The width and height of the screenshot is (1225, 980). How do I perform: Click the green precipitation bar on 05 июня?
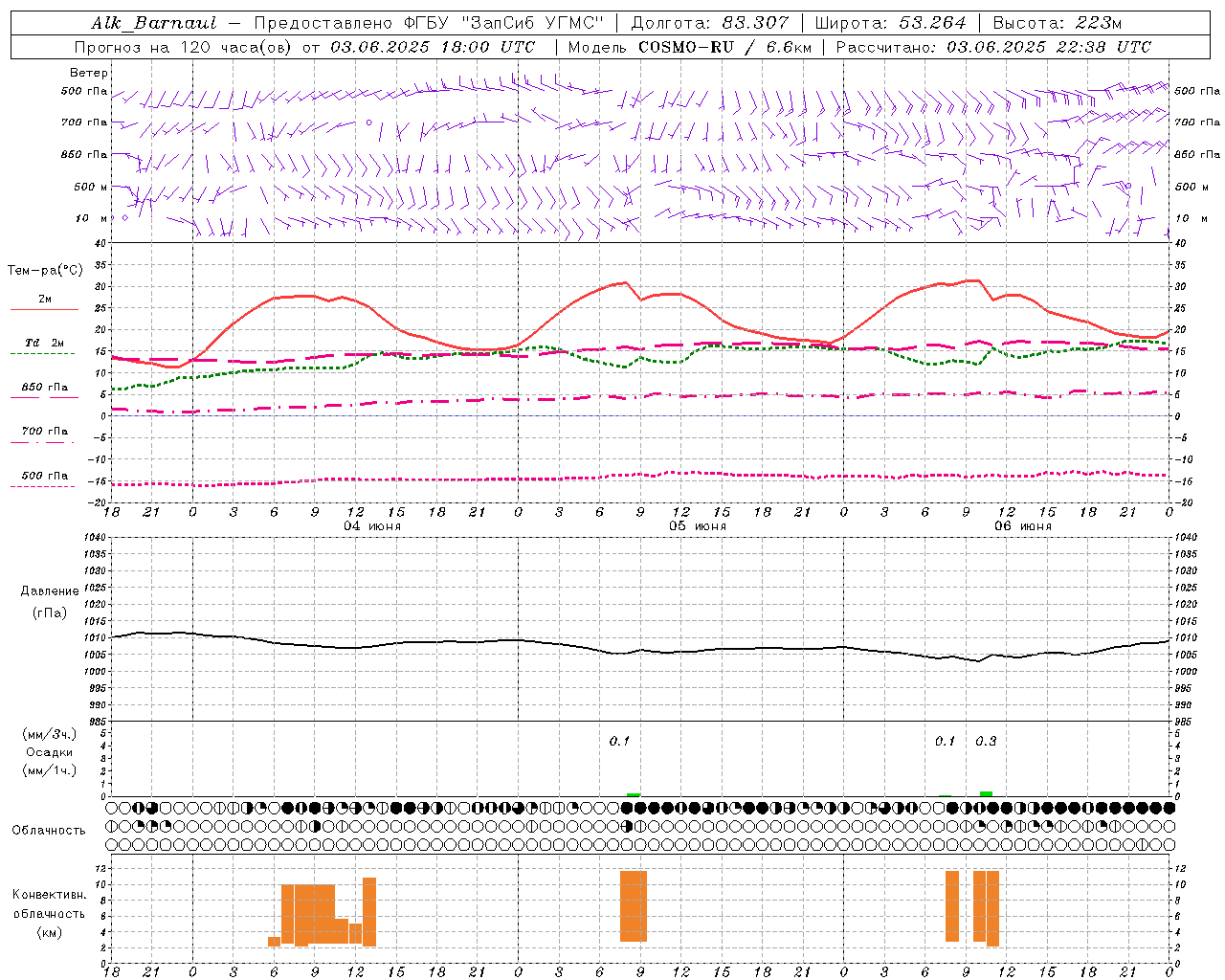coord(634,794)
